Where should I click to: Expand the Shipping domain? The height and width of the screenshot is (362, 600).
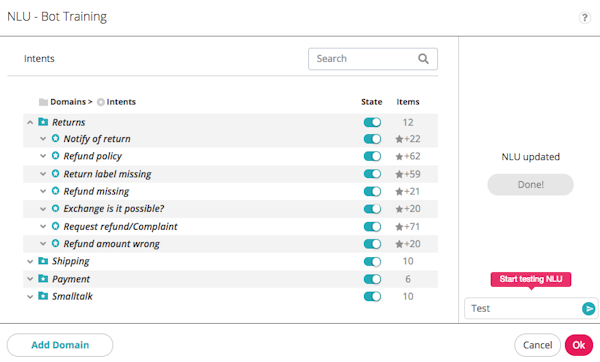(x=30, y=261)
